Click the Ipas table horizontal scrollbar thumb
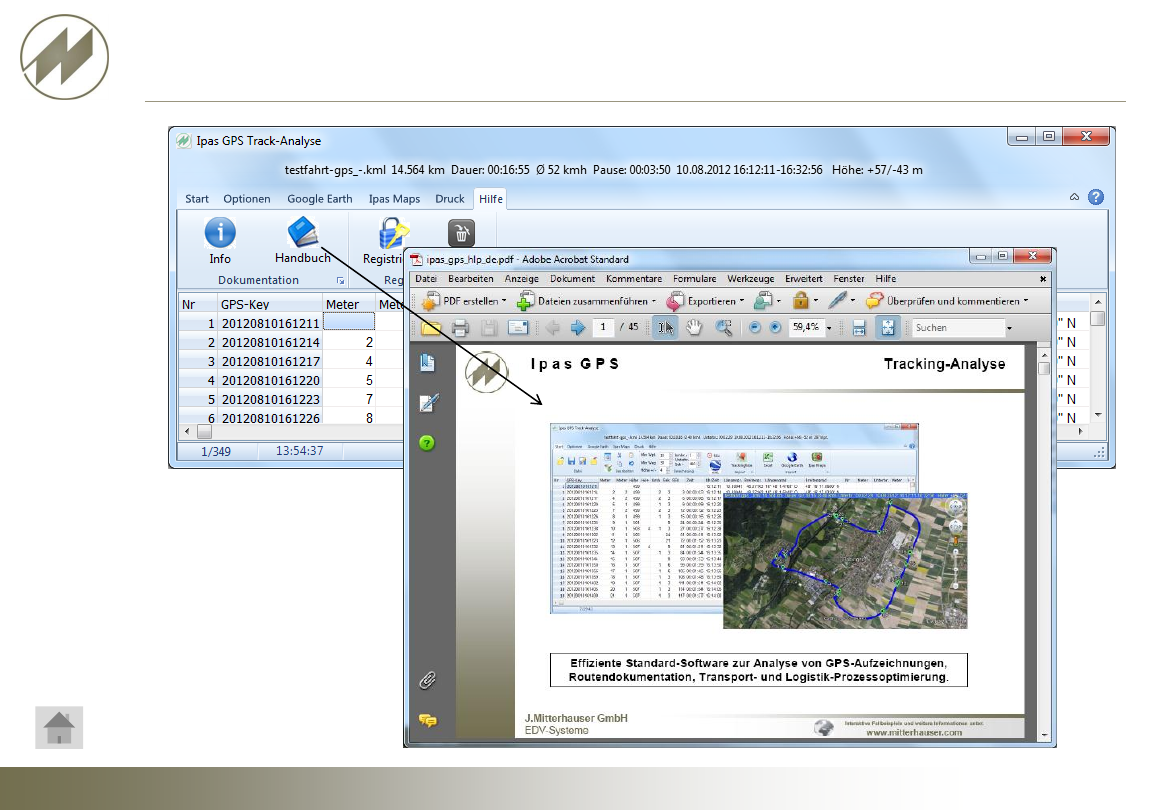Screen dimensions: 1170x810 click(x=204, y=432)
